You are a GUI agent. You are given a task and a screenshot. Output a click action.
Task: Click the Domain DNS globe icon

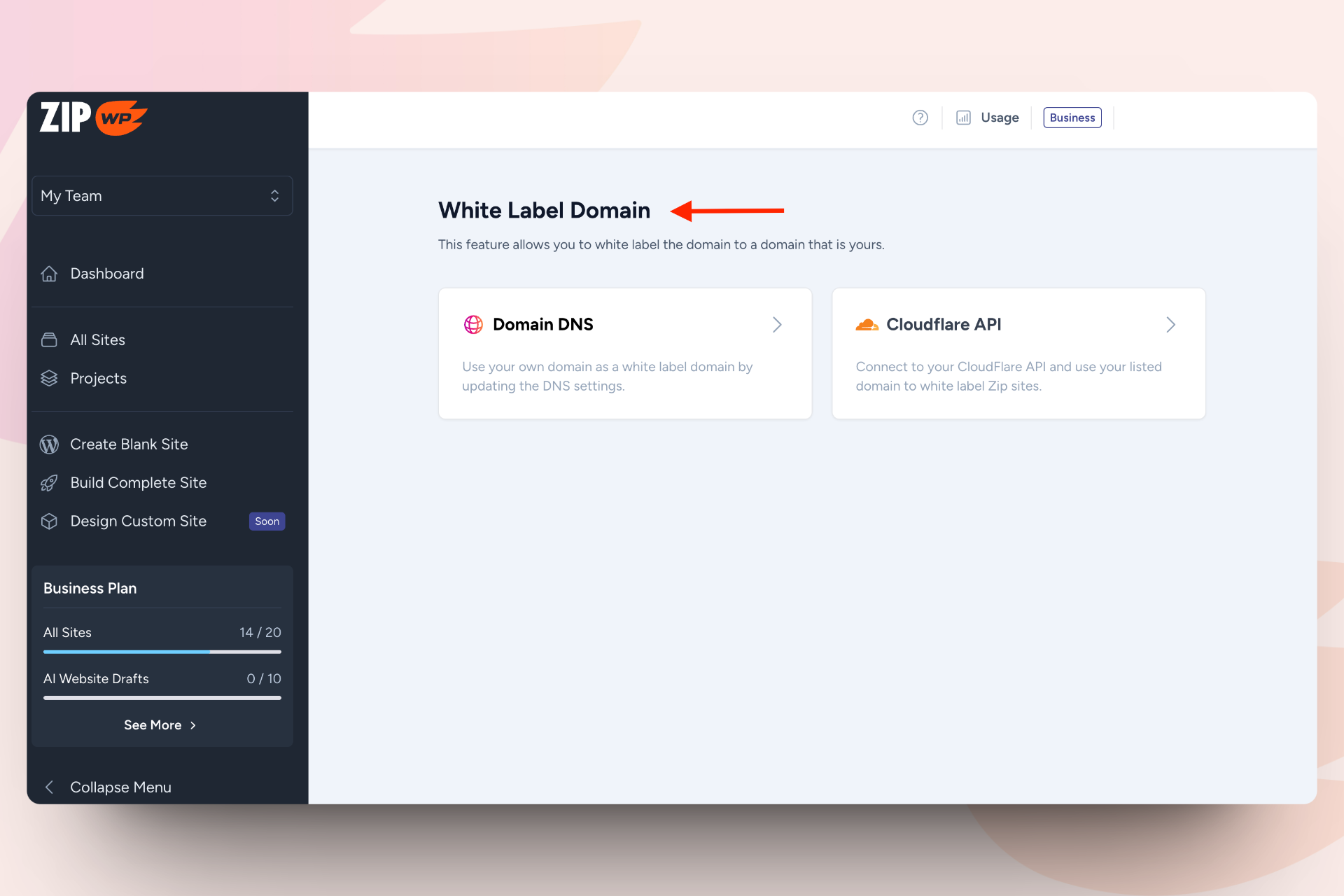474,324
